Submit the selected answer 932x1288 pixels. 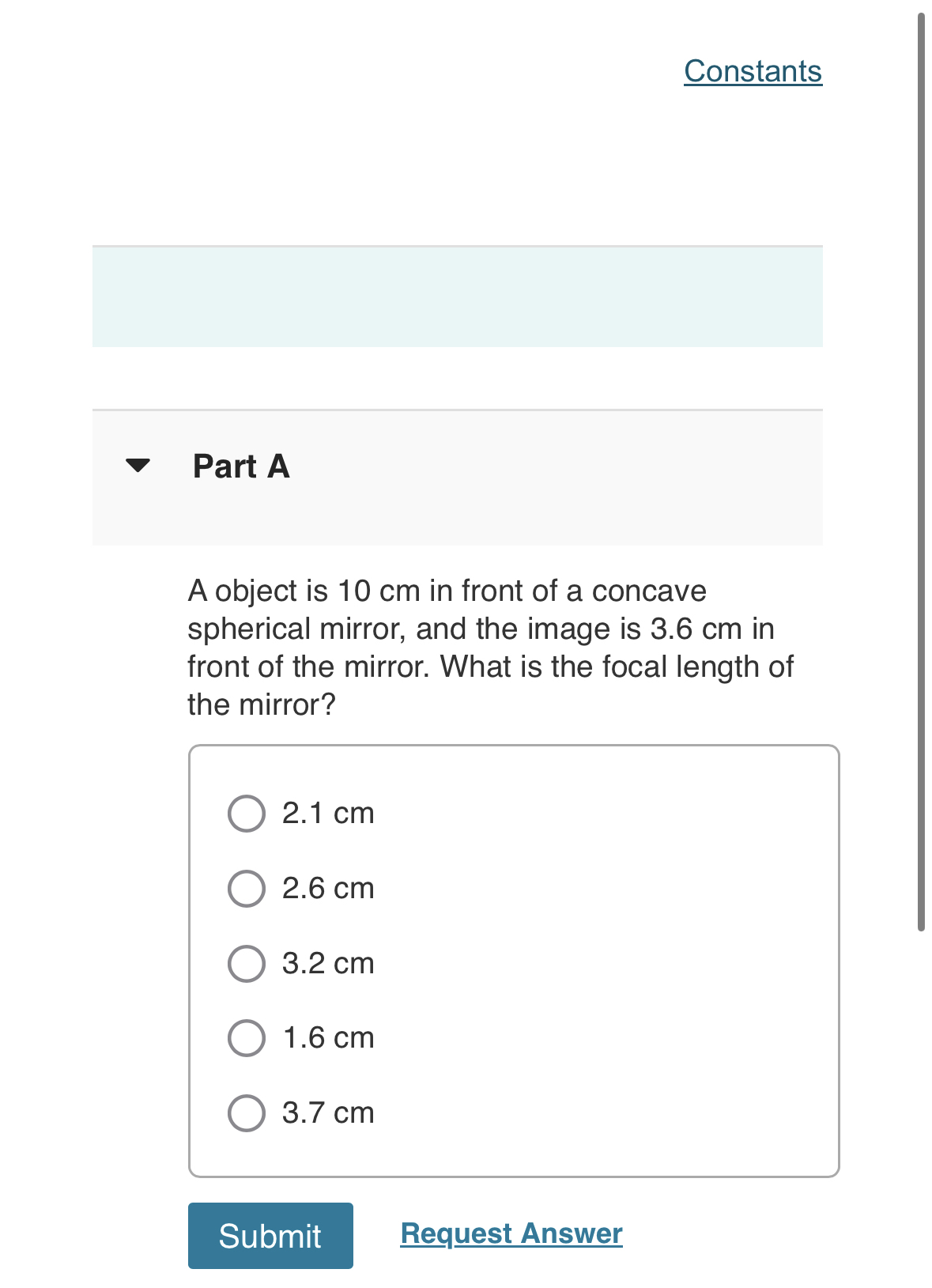tap(270, 1235)
